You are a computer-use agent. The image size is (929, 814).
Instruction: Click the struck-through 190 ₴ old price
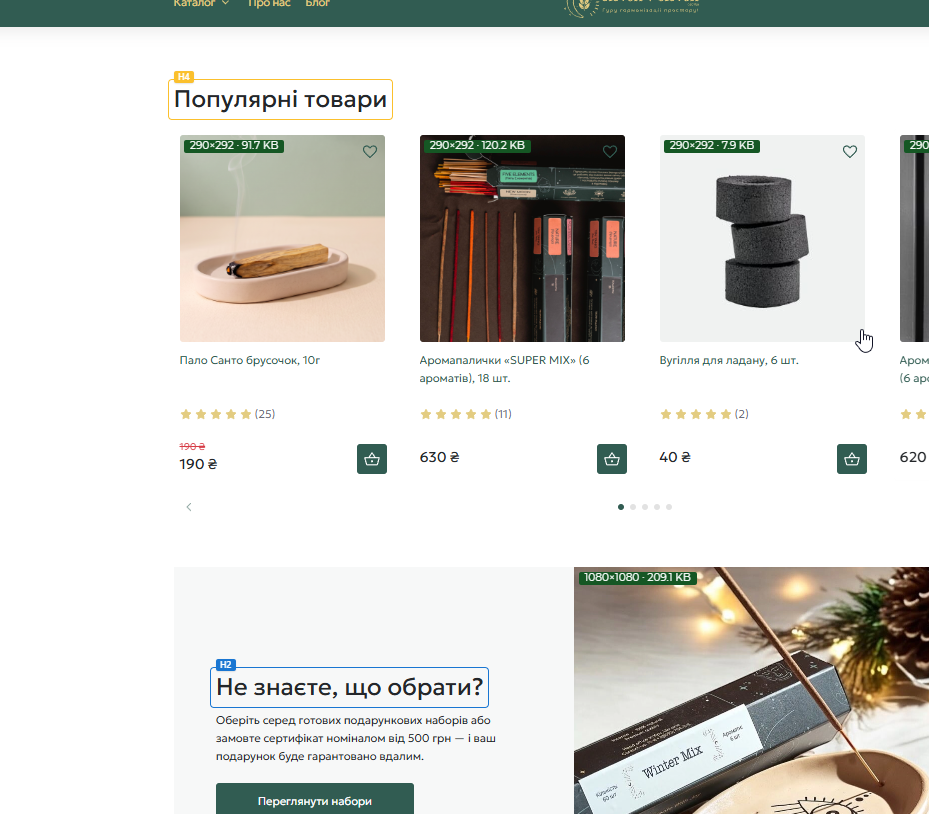[x=192, y=446]
